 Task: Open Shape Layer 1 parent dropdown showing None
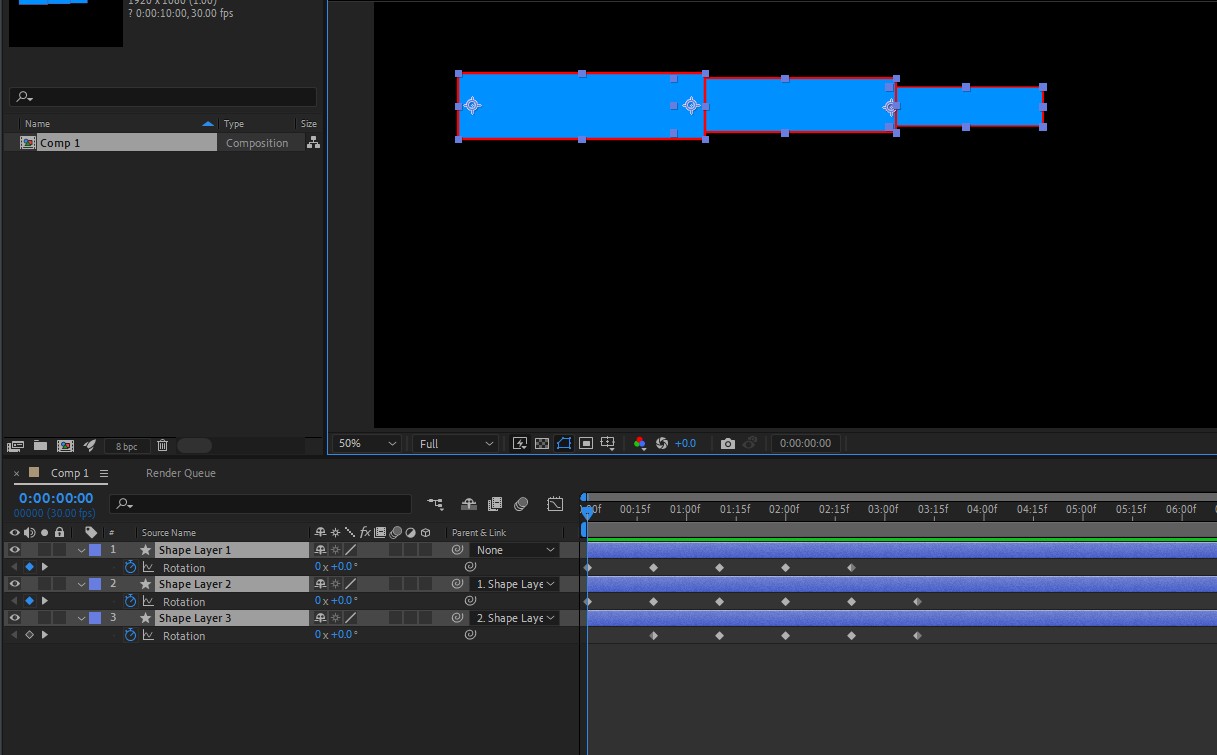pyautogui.click(x=515, y=550)
